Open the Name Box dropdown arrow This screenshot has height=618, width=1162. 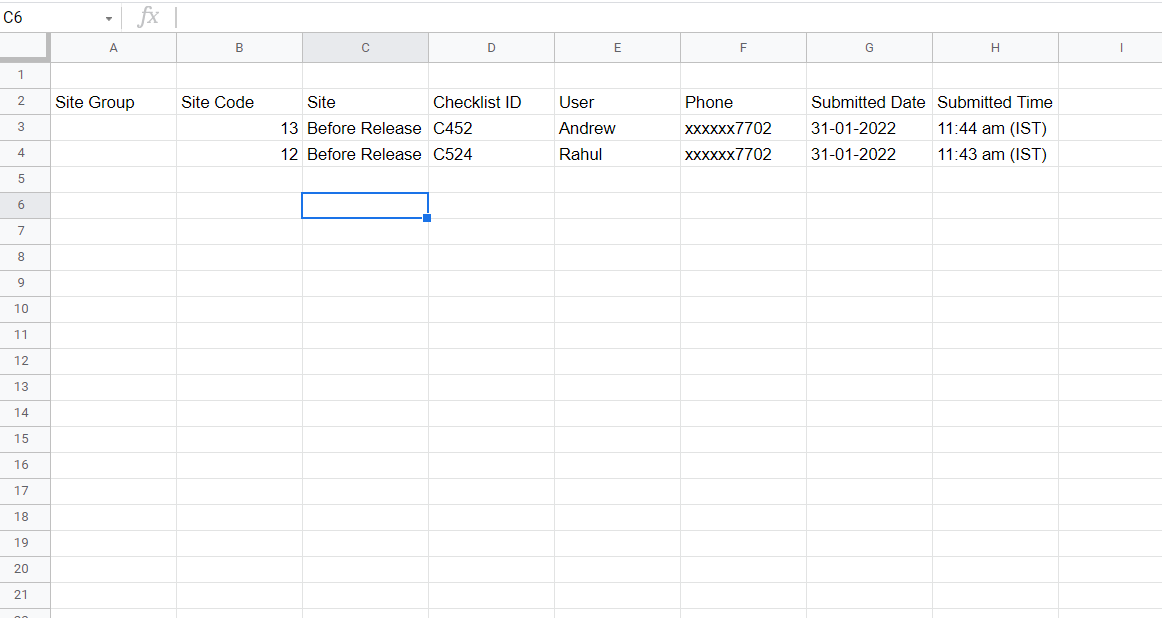[109, 19]
